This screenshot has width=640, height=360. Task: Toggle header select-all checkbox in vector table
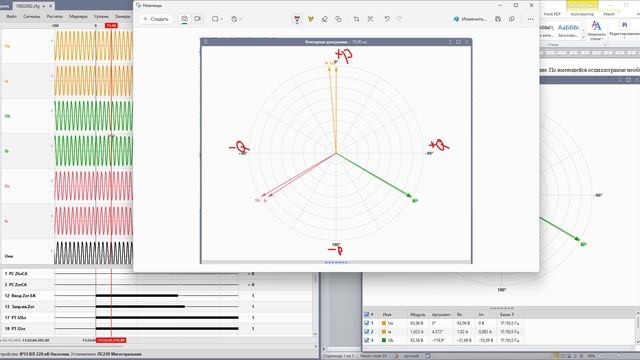tap(367, 315)
